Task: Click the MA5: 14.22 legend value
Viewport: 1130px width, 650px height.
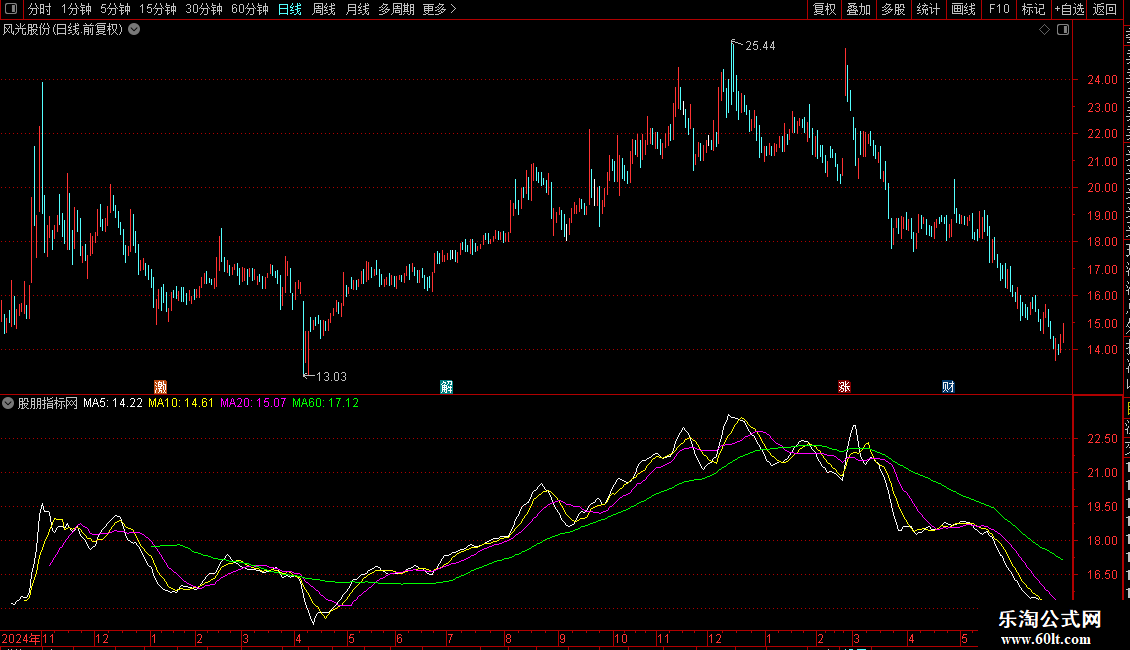Action: [113, 404]
